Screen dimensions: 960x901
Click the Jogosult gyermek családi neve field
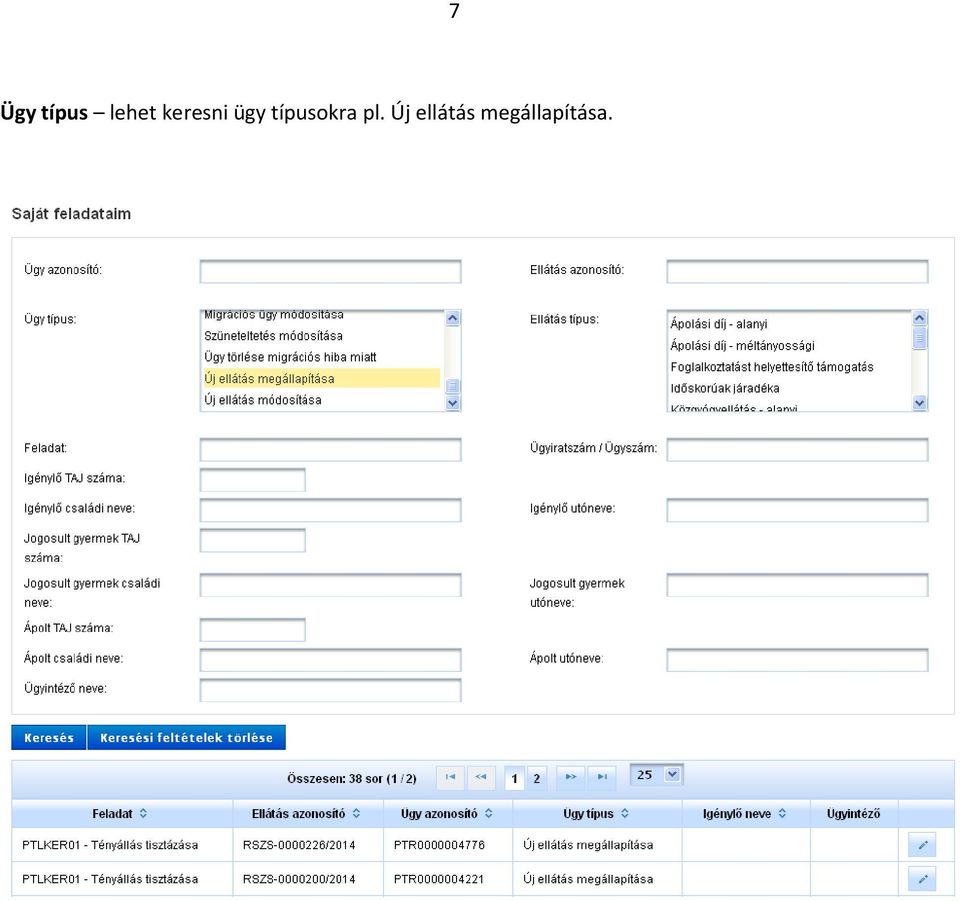tap(331, 585)
